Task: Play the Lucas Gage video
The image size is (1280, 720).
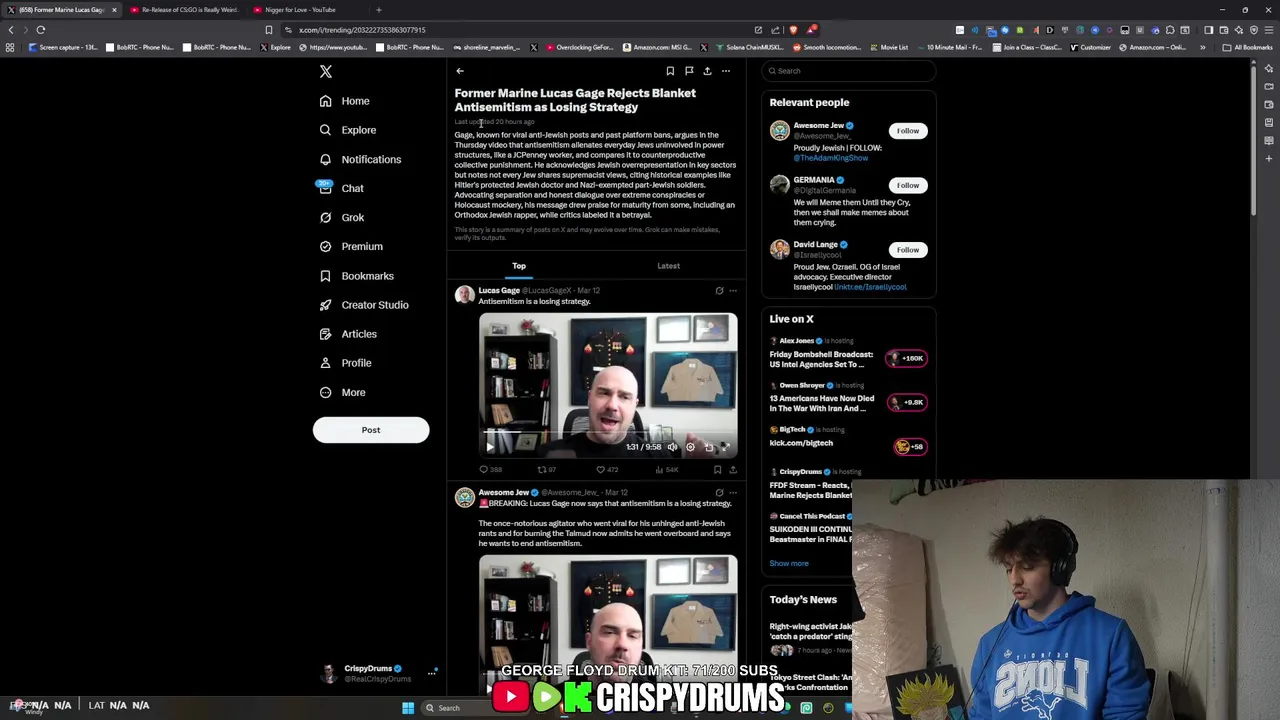Action: [x=490, y=447]
